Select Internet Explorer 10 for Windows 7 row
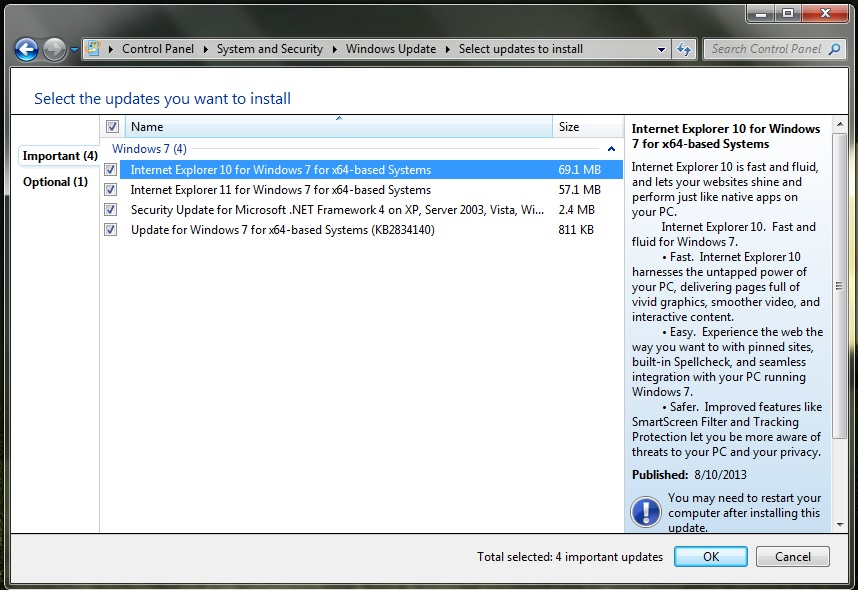This screenshot has height=590, width=858. (371, 170)
